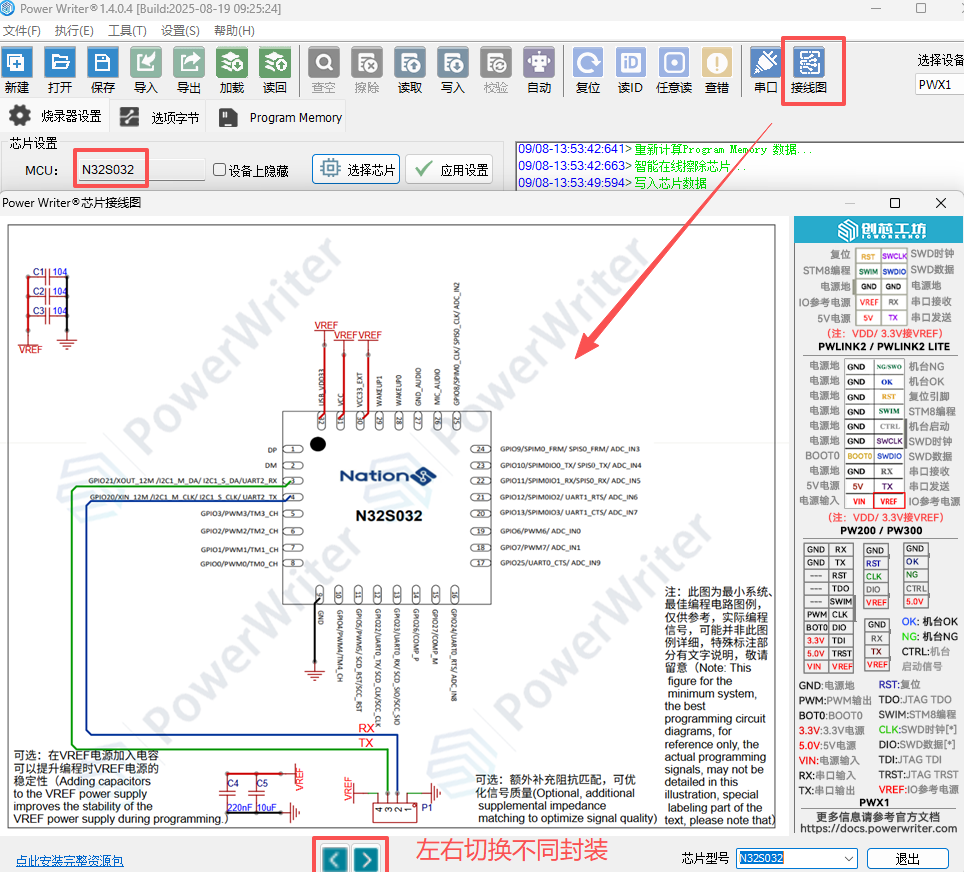The height and width of the screenshot is (872, 964).
Task: Open the 点此安装完整资源包 link
Action: tap(69, 861)
